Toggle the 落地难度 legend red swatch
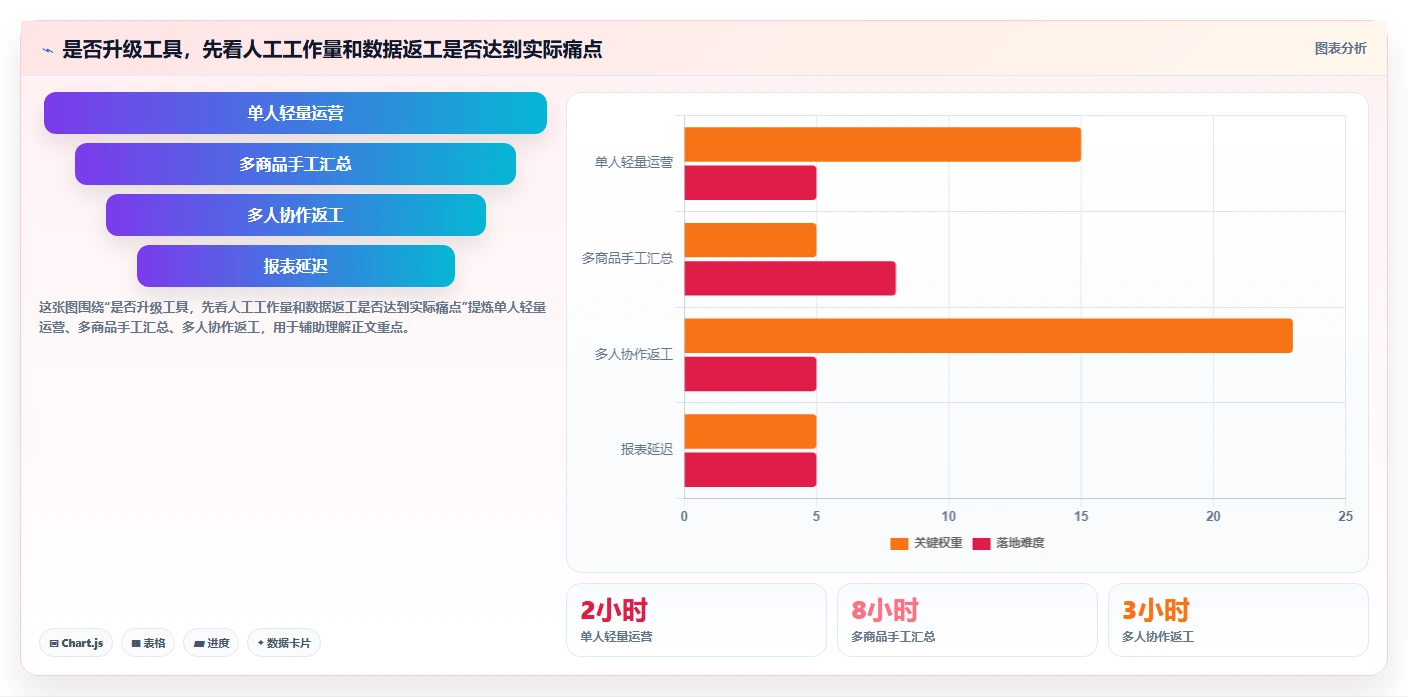 pos(981,544)
